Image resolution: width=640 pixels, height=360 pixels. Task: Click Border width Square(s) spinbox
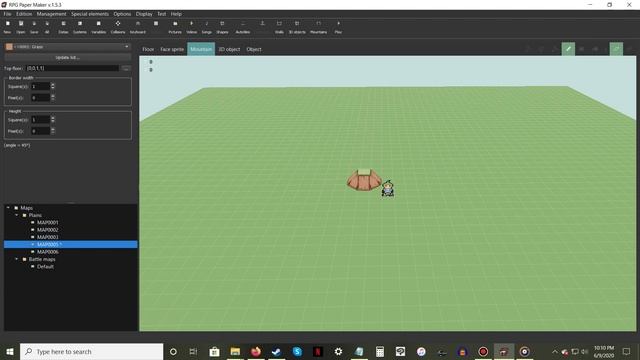(43, 86)
